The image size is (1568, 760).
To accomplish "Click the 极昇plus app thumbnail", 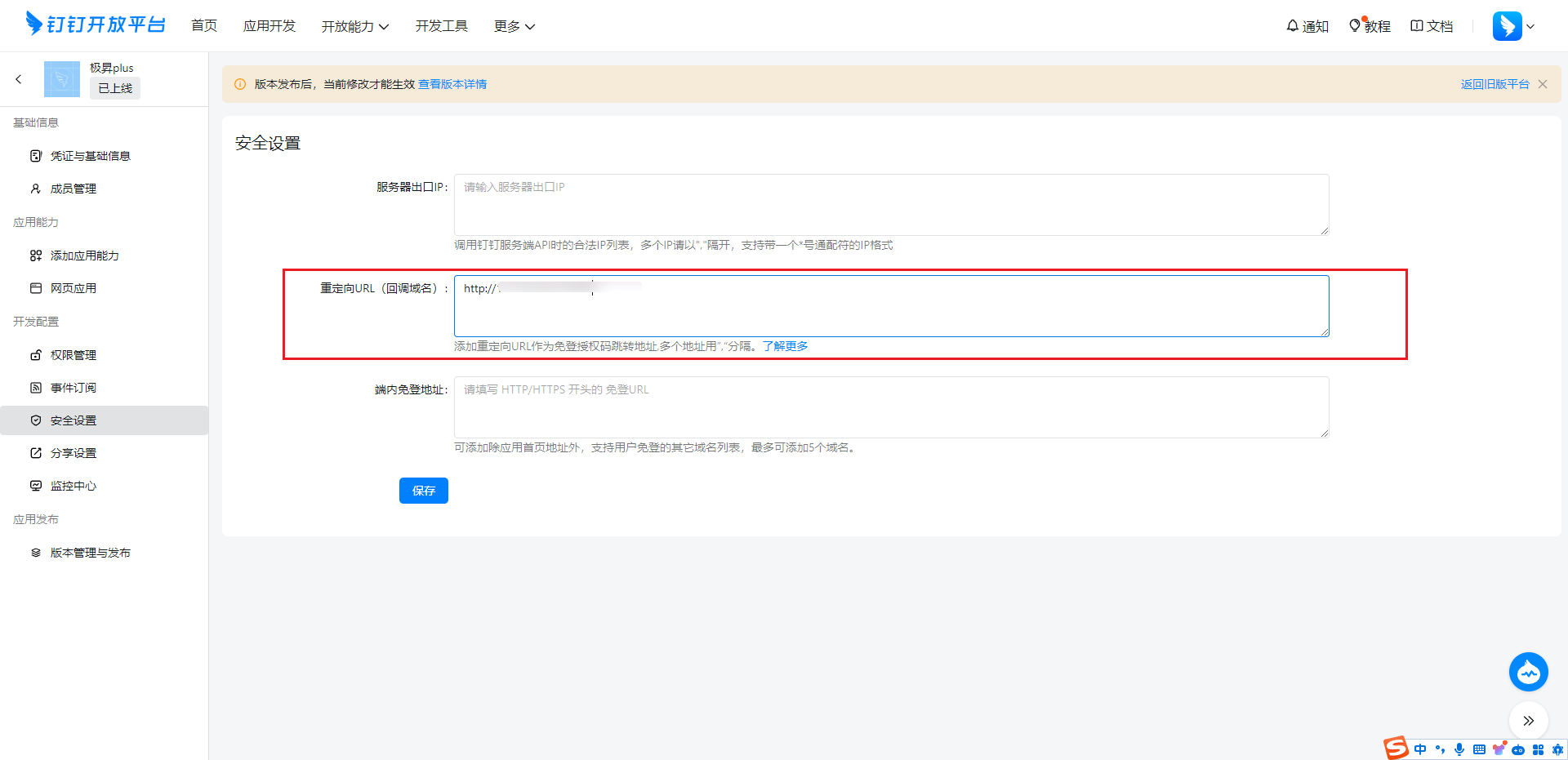I will click(62, 79).
